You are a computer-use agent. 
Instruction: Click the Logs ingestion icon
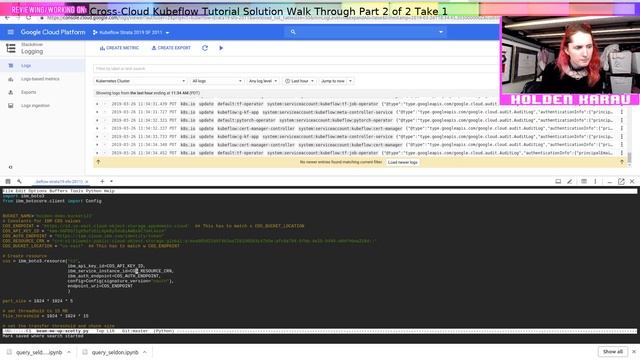(x=11, y=105)
